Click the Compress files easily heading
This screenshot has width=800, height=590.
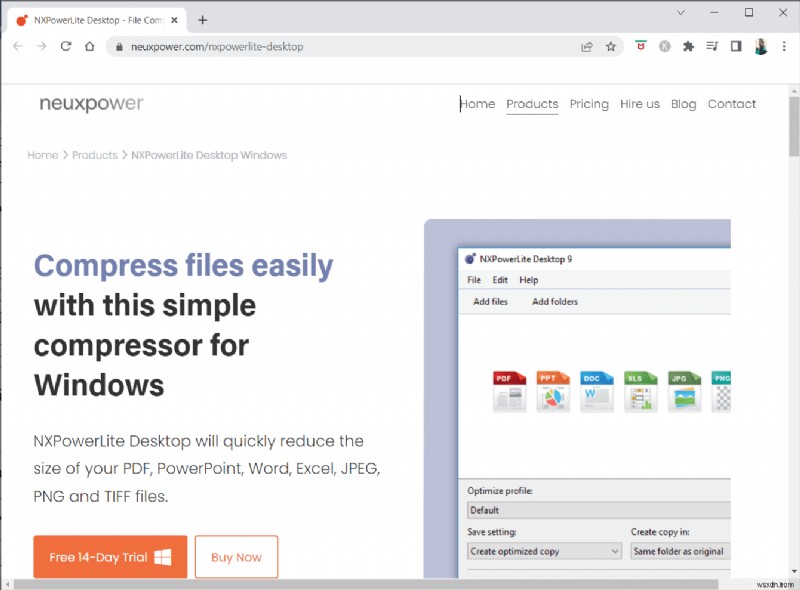(x=183, y=266)
